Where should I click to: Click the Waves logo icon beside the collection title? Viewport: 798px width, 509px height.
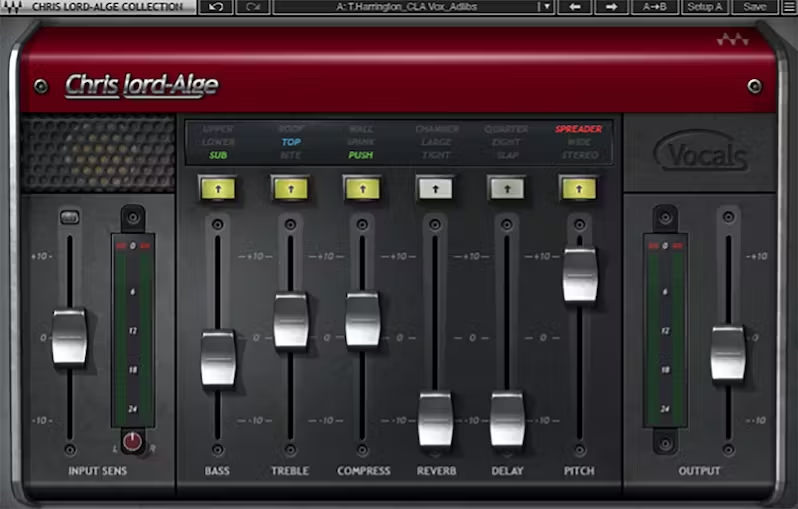(14, 7)
